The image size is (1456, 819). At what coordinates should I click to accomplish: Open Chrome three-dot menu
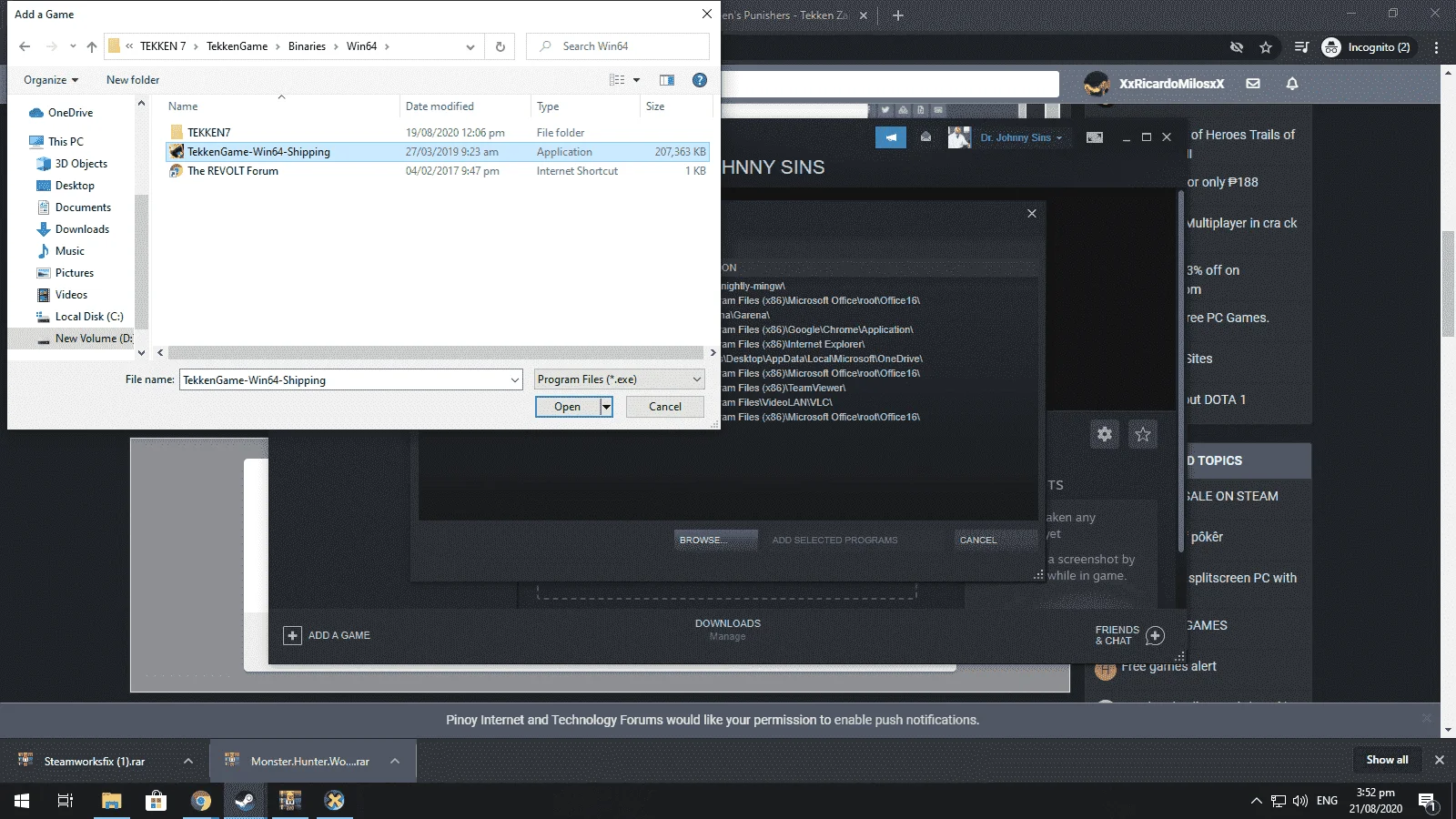(1437, 47)
